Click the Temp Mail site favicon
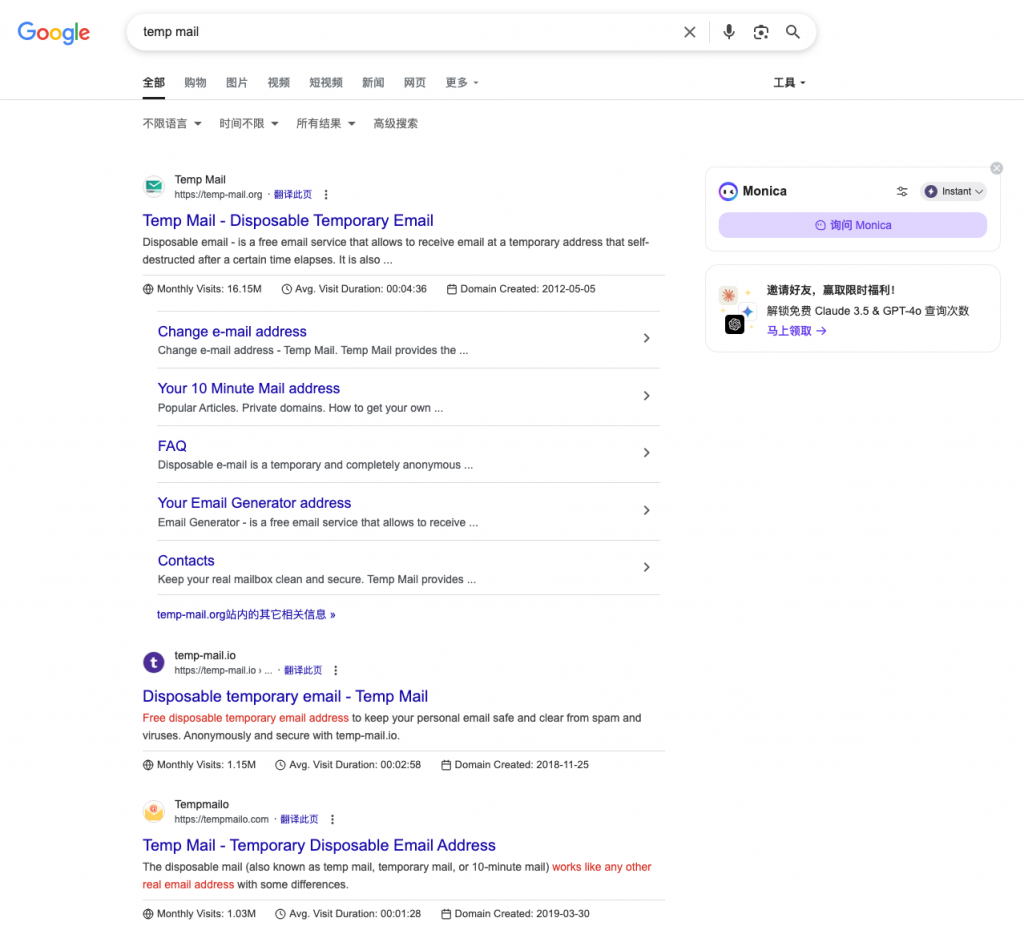 tap(154, 187)
